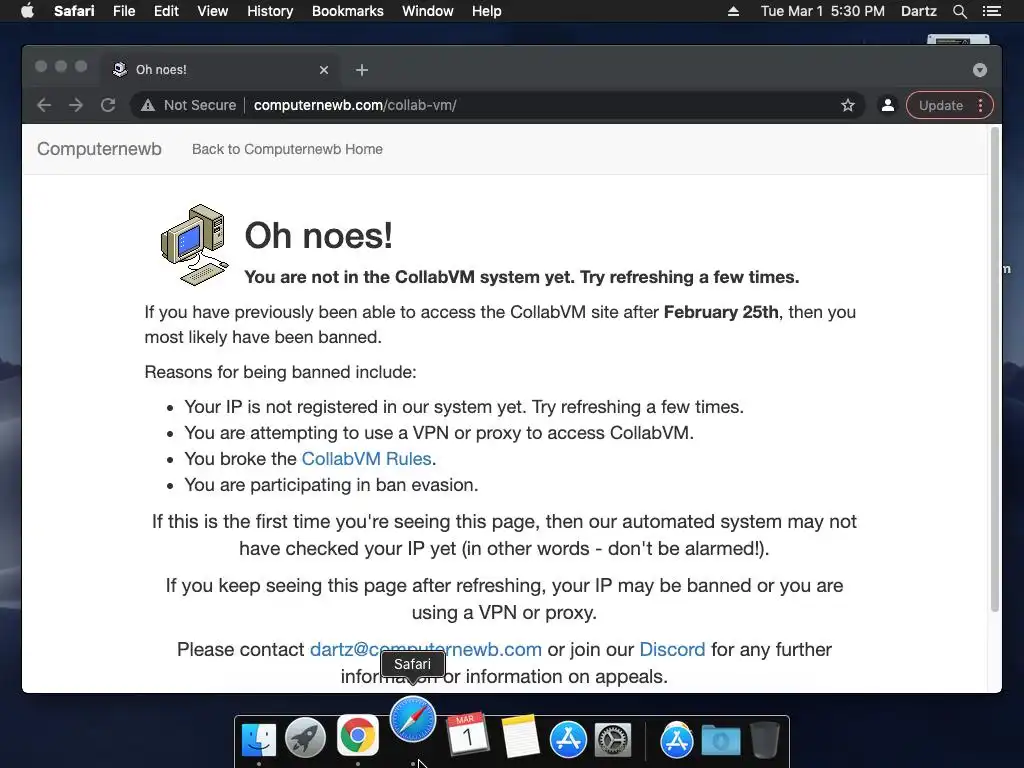
Task: Open the Edit menu
Action: 166,11
